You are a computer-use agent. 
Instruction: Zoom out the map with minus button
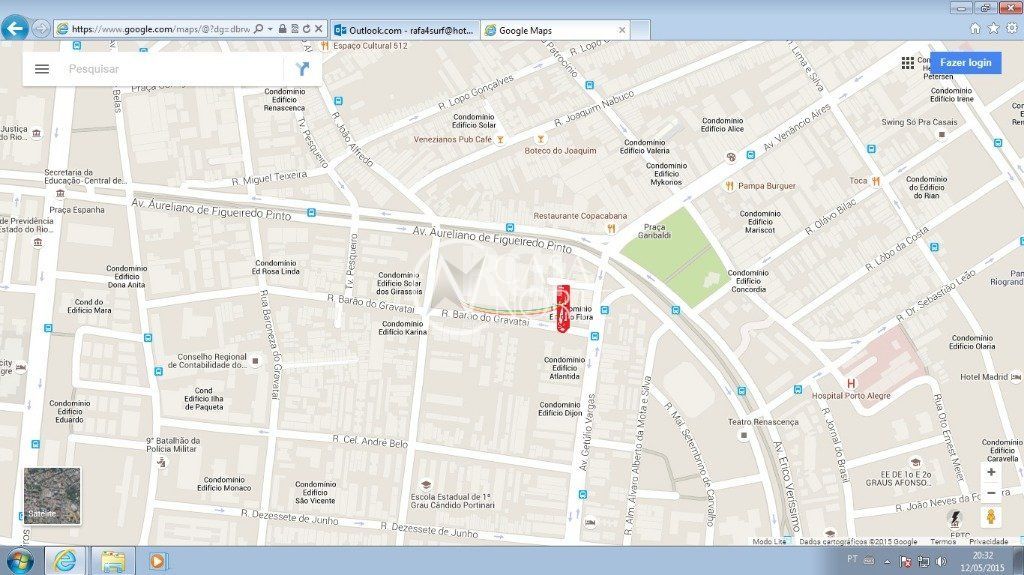(991, 493)
